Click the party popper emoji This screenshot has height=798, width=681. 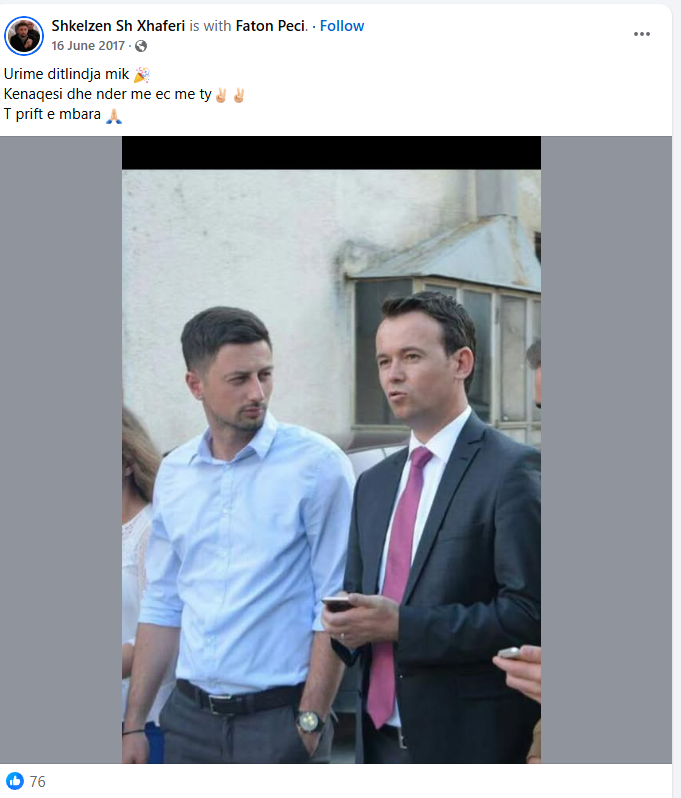pyautogui.click(x=141, y=75)
